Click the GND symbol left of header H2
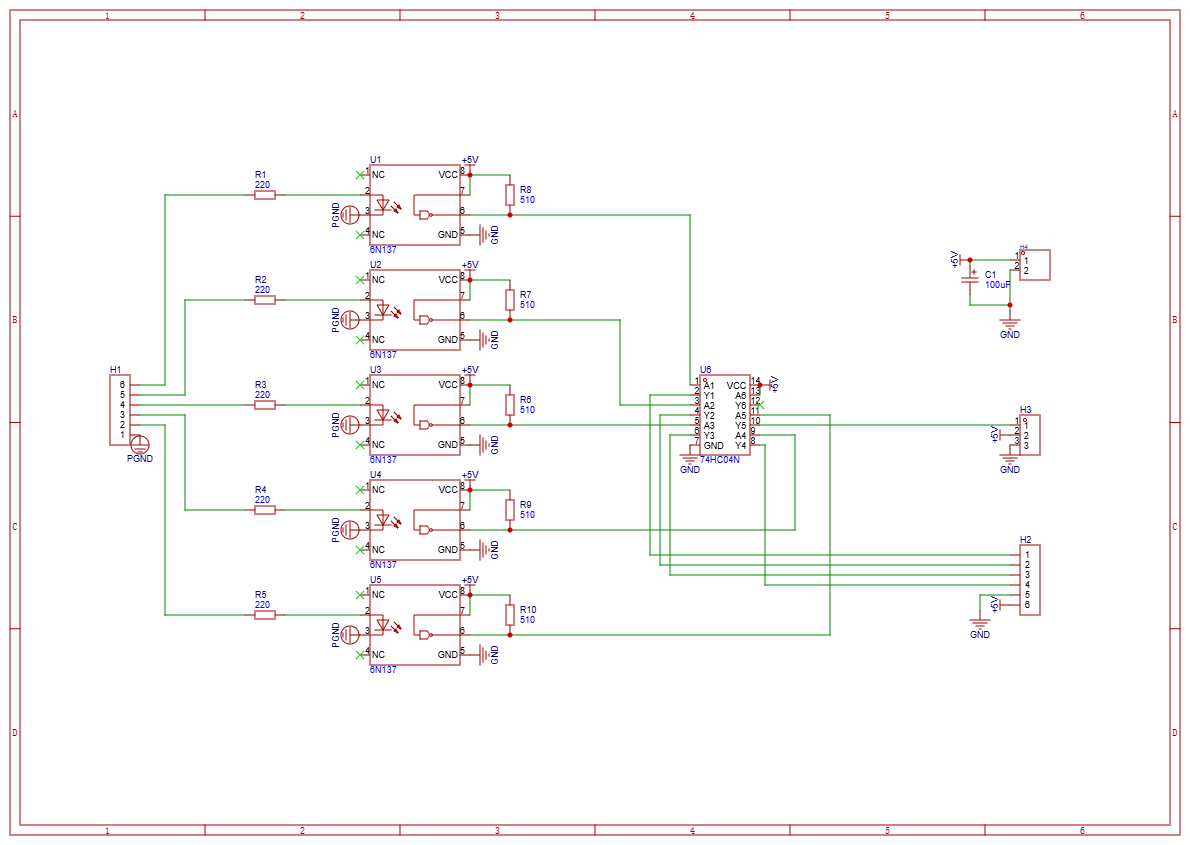 coord(980,624)
